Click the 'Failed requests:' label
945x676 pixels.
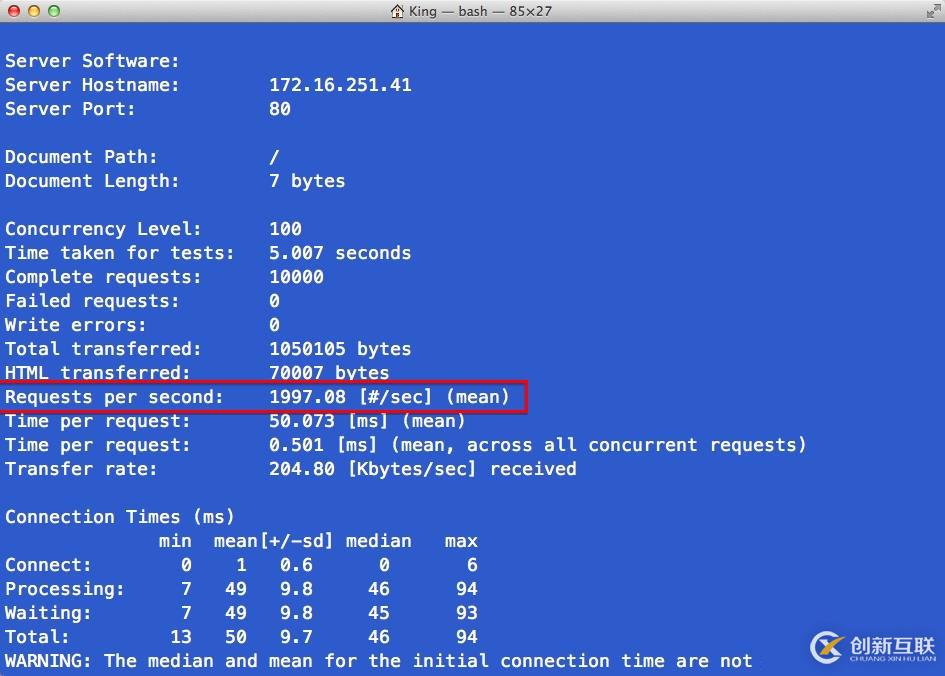point(92,301)
